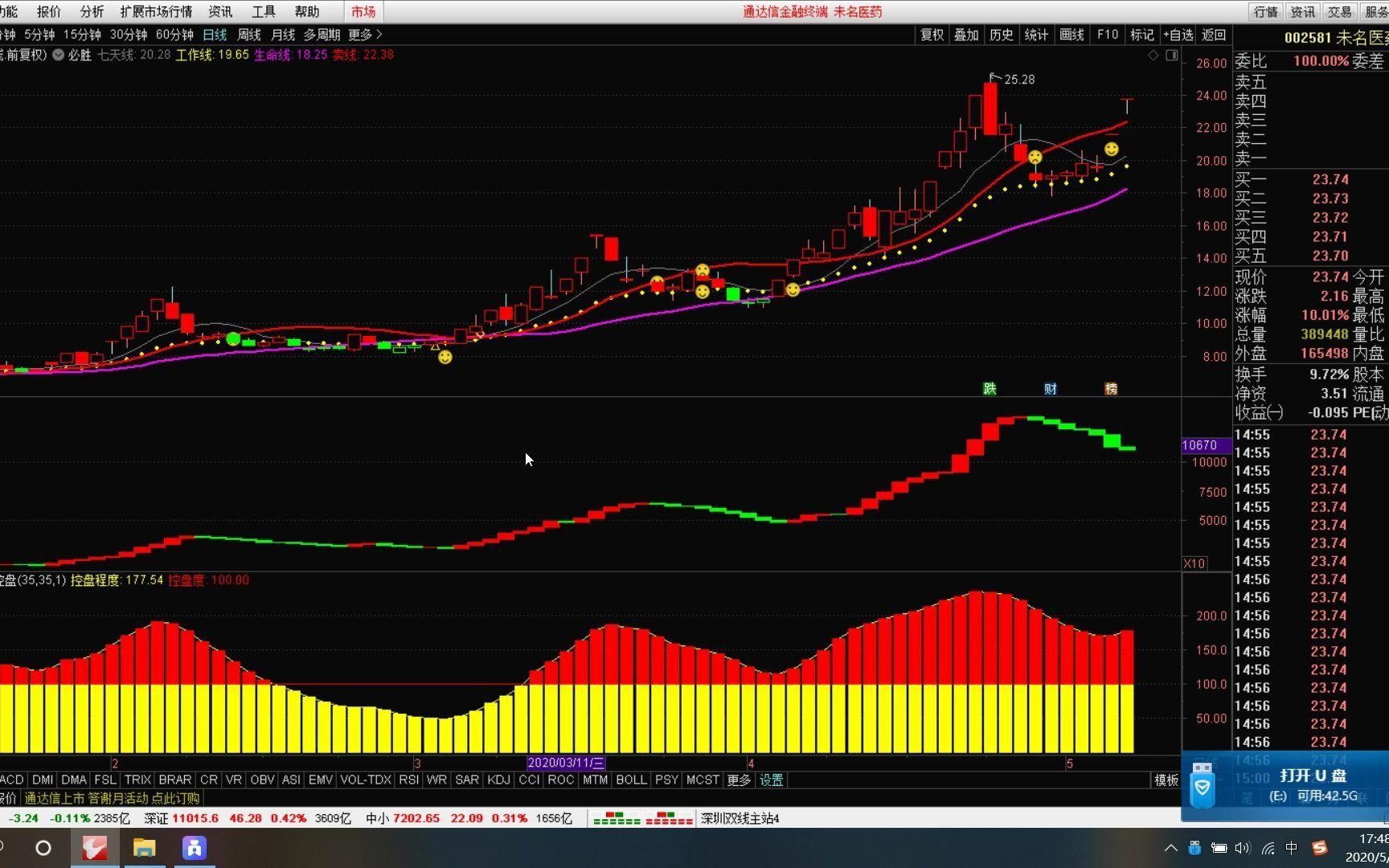Screen dimensions: 1389x868
Task: Click the flag marker at the 25.28 high
Action: pyautogui.click(x=995, y=77)
